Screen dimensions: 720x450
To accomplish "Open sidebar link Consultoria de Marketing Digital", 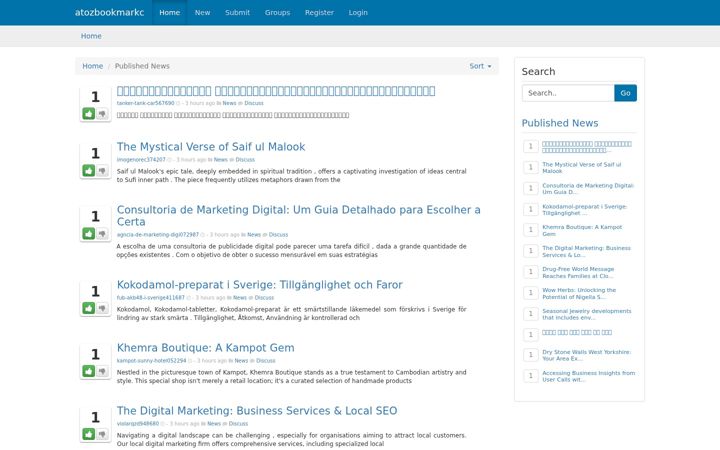I will [x=588, y=189].
